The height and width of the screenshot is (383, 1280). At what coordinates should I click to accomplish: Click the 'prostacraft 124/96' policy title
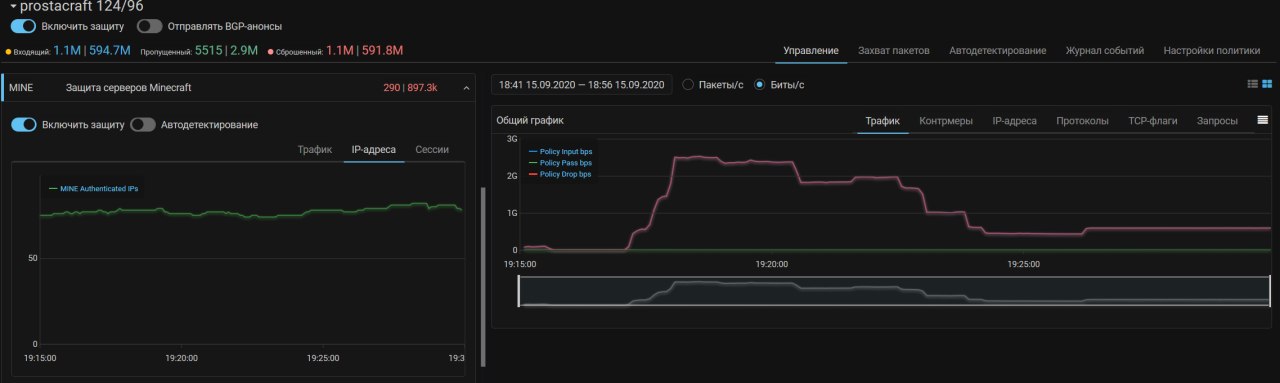click(82, 6)
